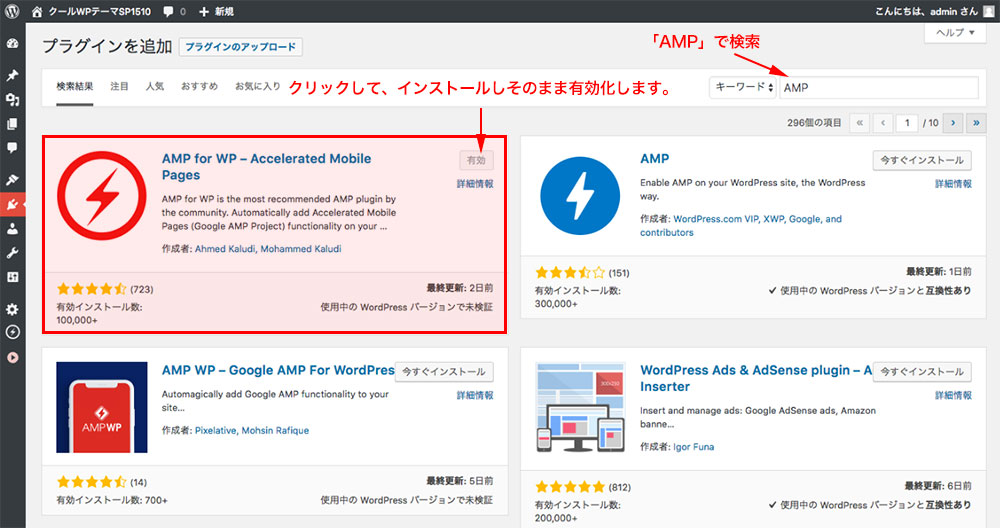Expand the ヘルプ help panel
The image size is (1000, 528).
tap(955, 33)
